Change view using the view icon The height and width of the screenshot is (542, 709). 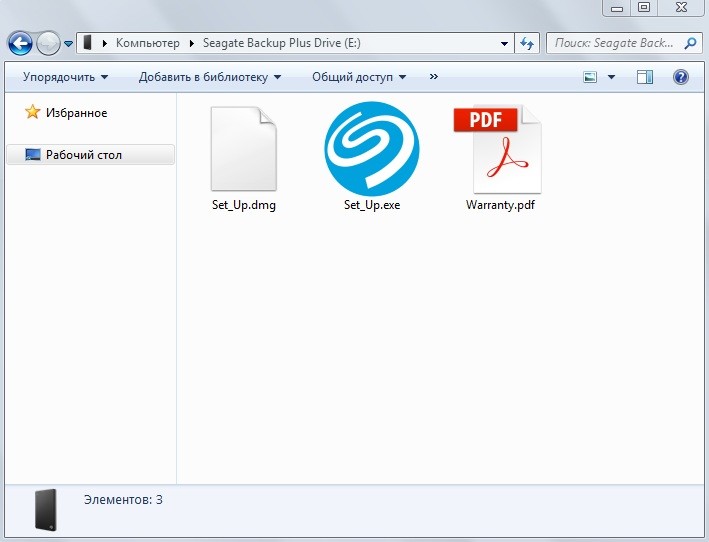[590, 77]
